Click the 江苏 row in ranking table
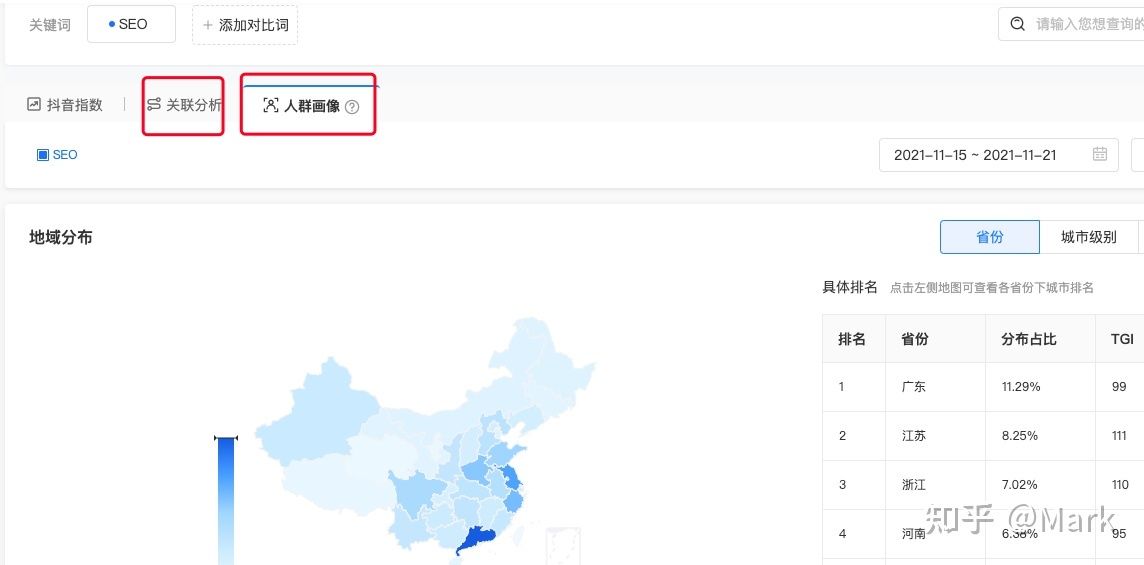This screenshot has height=565, width=1144. [983, 436]
